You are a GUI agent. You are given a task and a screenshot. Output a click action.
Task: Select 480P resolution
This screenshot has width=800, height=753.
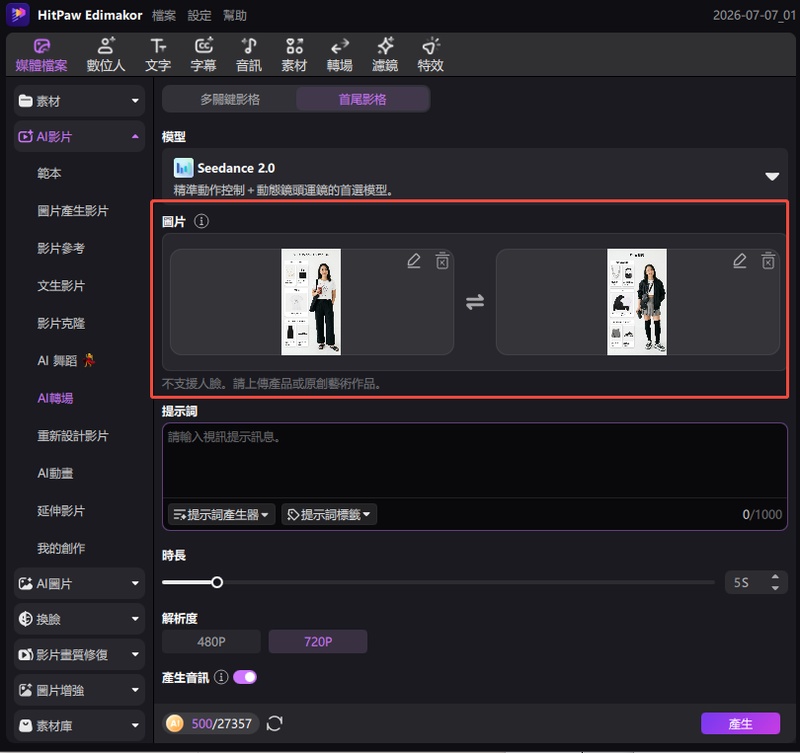(211, 641)
